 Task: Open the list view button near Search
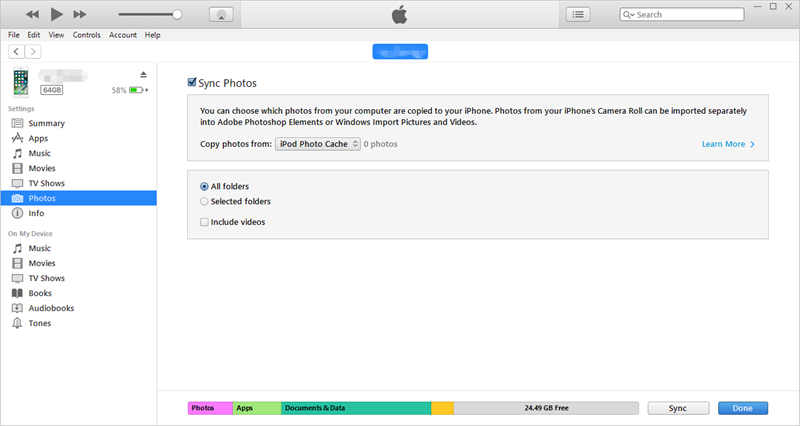[x=578, y=14]
